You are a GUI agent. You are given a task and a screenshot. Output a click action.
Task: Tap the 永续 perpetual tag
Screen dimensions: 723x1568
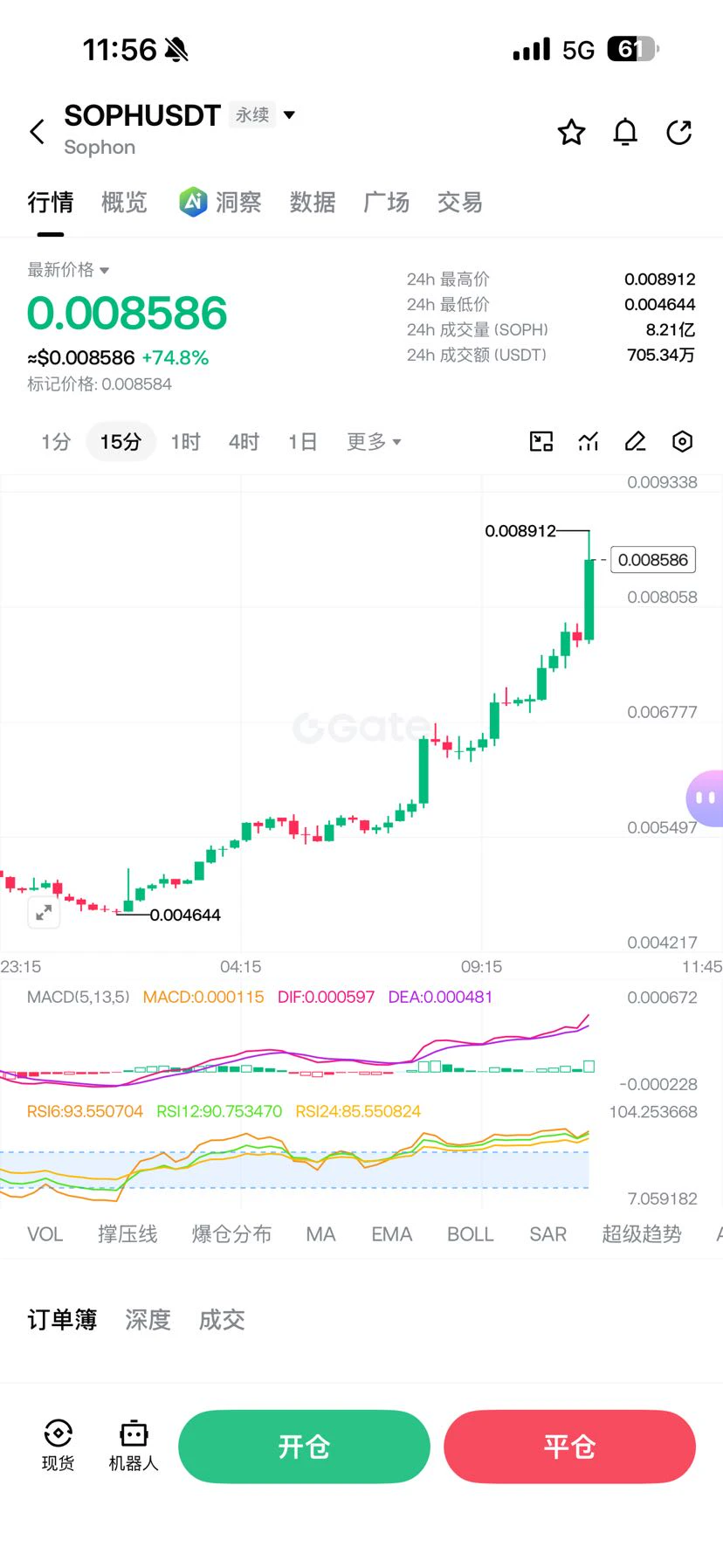coord(252,114)
